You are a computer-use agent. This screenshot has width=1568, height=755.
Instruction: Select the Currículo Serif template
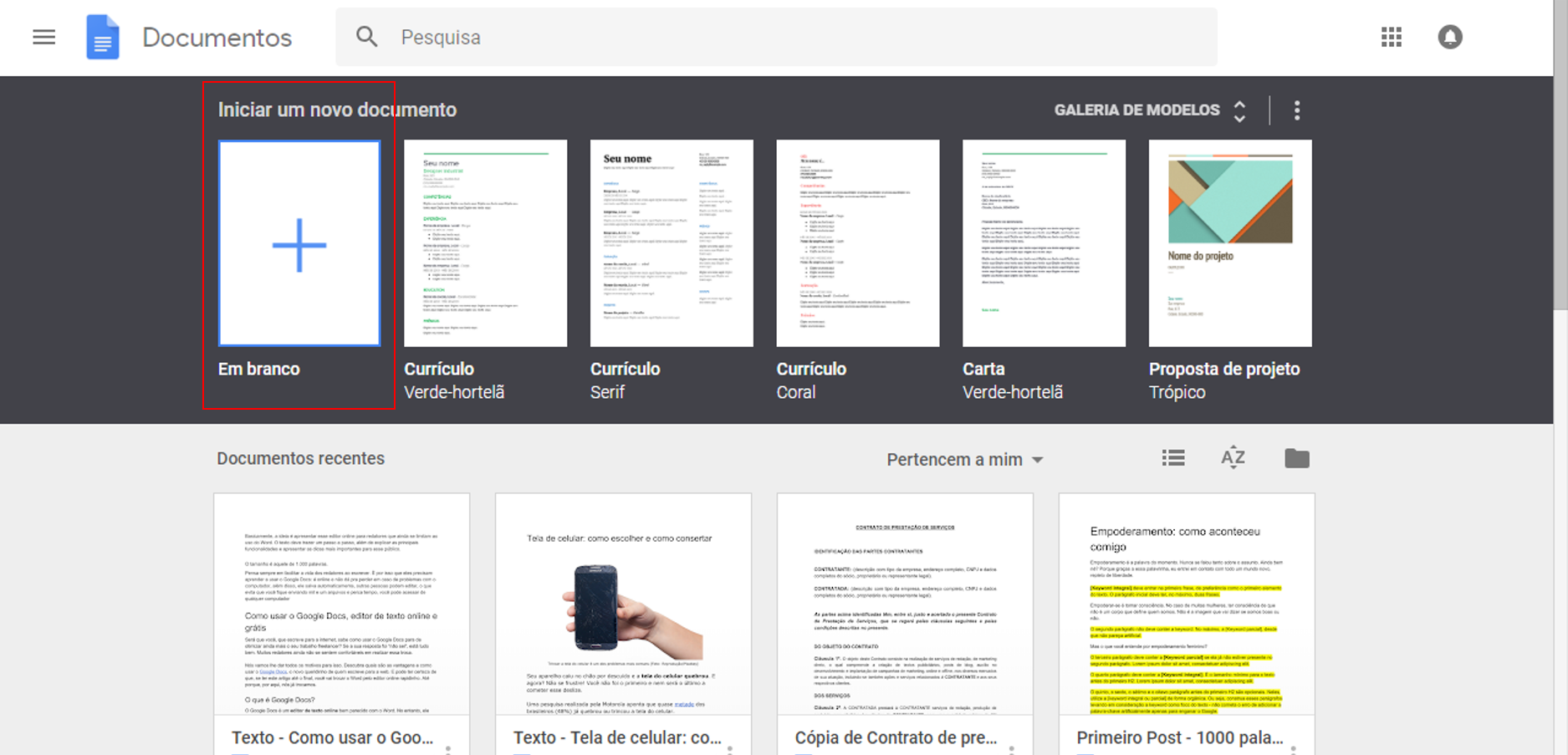tap(672, 243)
